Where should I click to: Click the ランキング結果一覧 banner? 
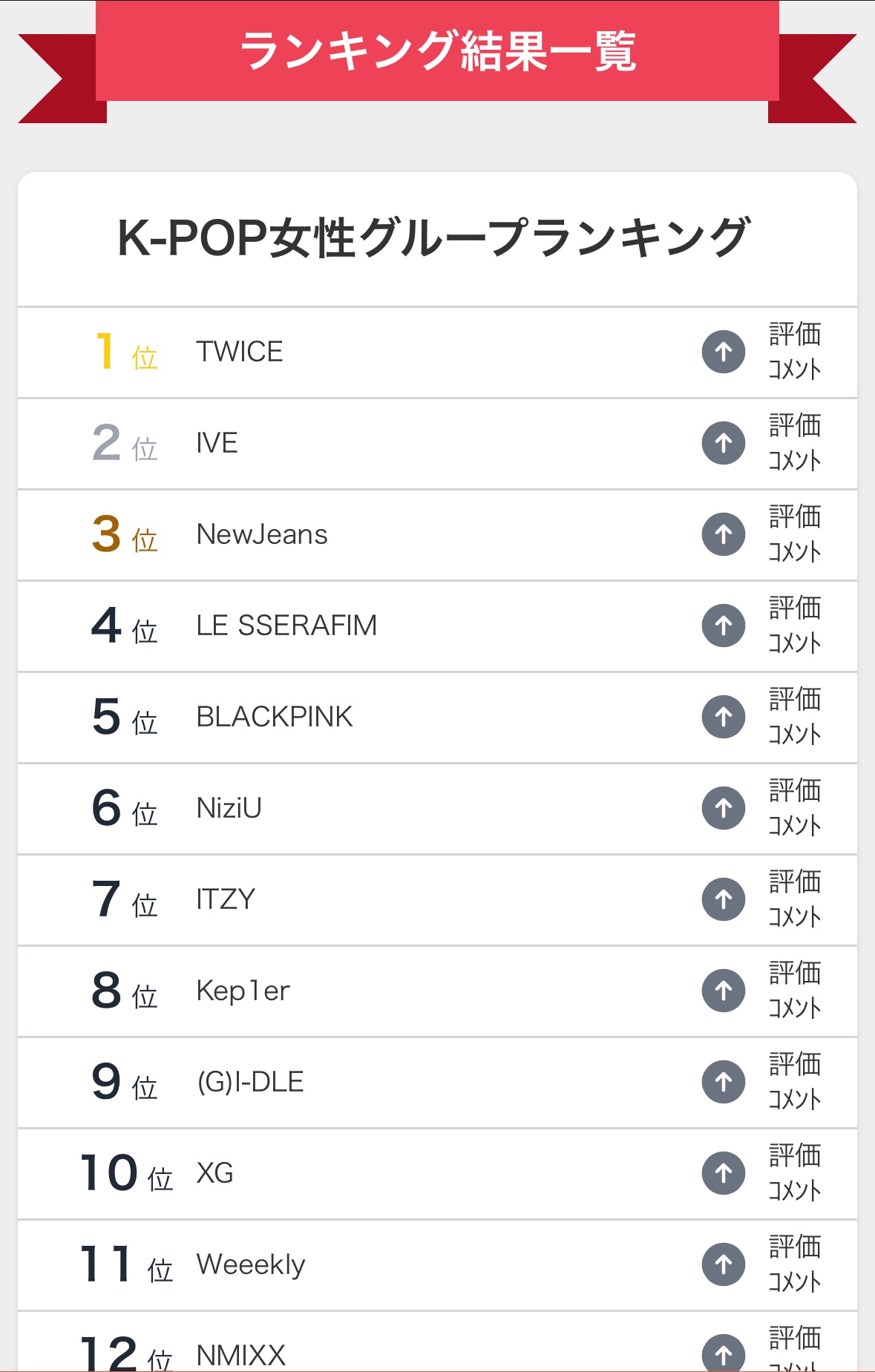point(437,51)
